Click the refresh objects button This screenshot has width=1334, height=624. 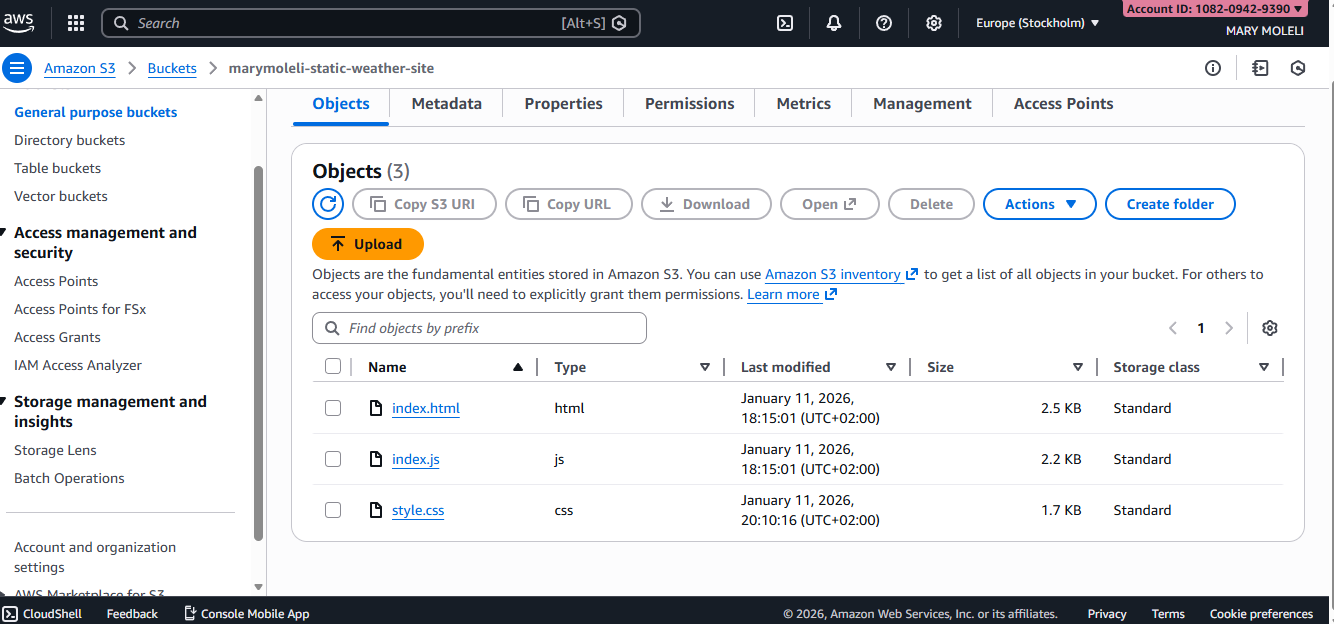(x=328, y=204)
